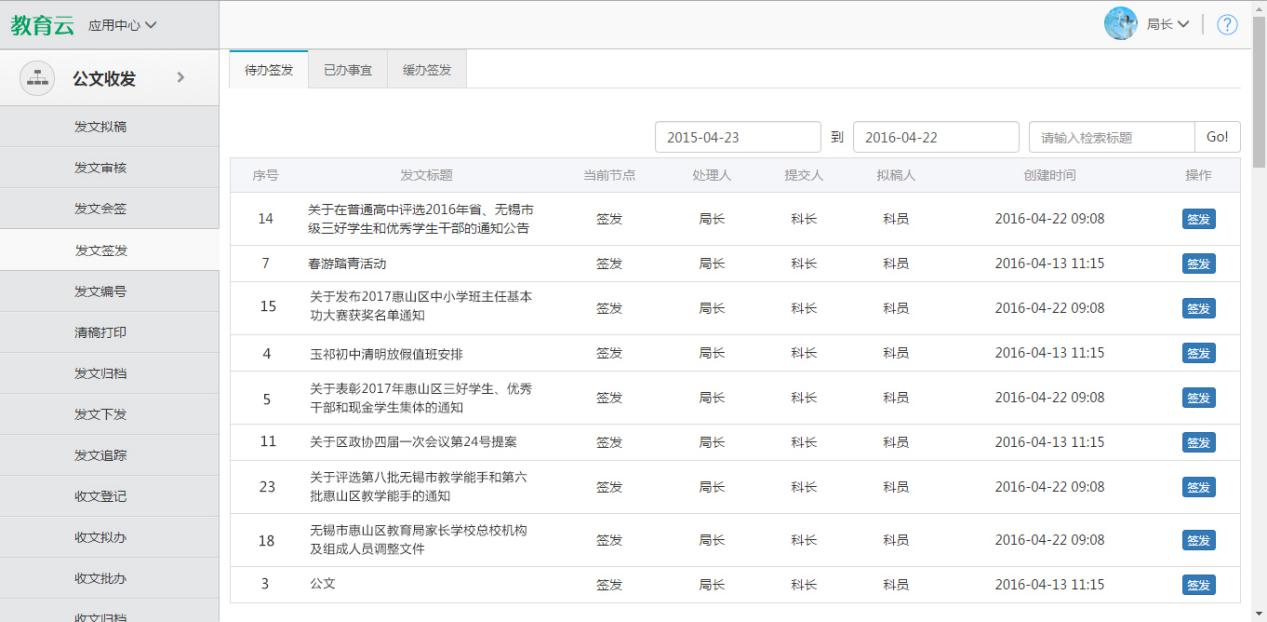Screen dimensions: 1267x622
Task: Open the 局长 user dropdown
Action: click(1167, 25)
